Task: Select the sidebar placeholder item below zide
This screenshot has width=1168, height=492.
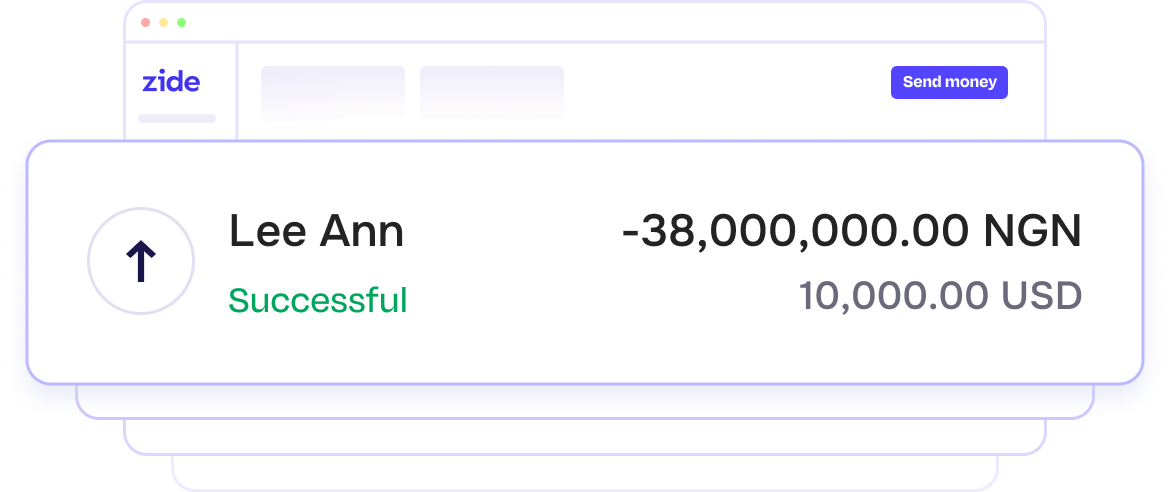Action: [177, 119]
